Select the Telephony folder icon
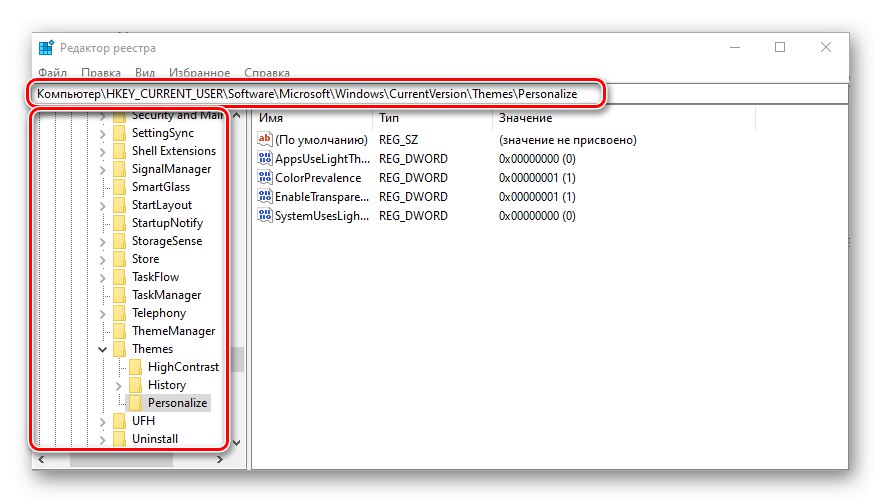This screenshot has height=503, width=882. pyautogui.click(x=119, y=313)
